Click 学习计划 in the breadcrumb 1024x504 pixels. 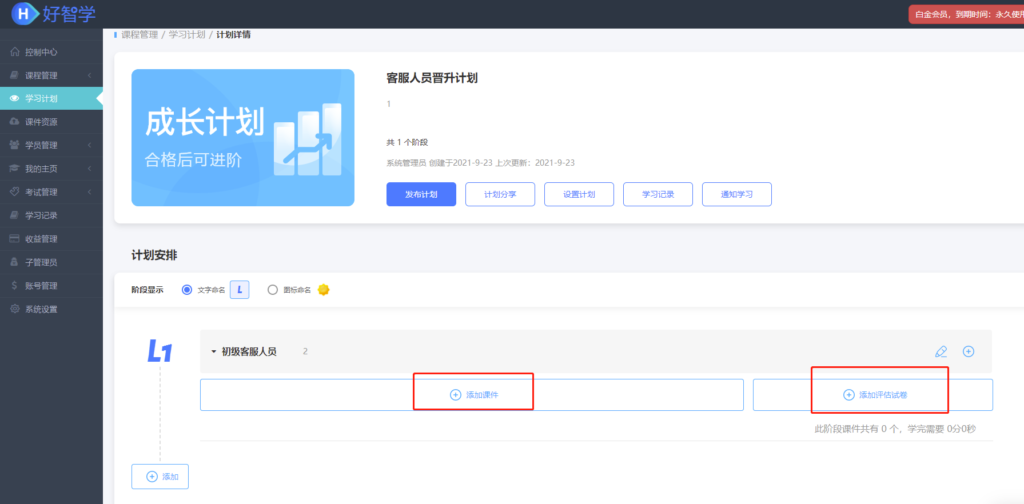tap(187, 34)
